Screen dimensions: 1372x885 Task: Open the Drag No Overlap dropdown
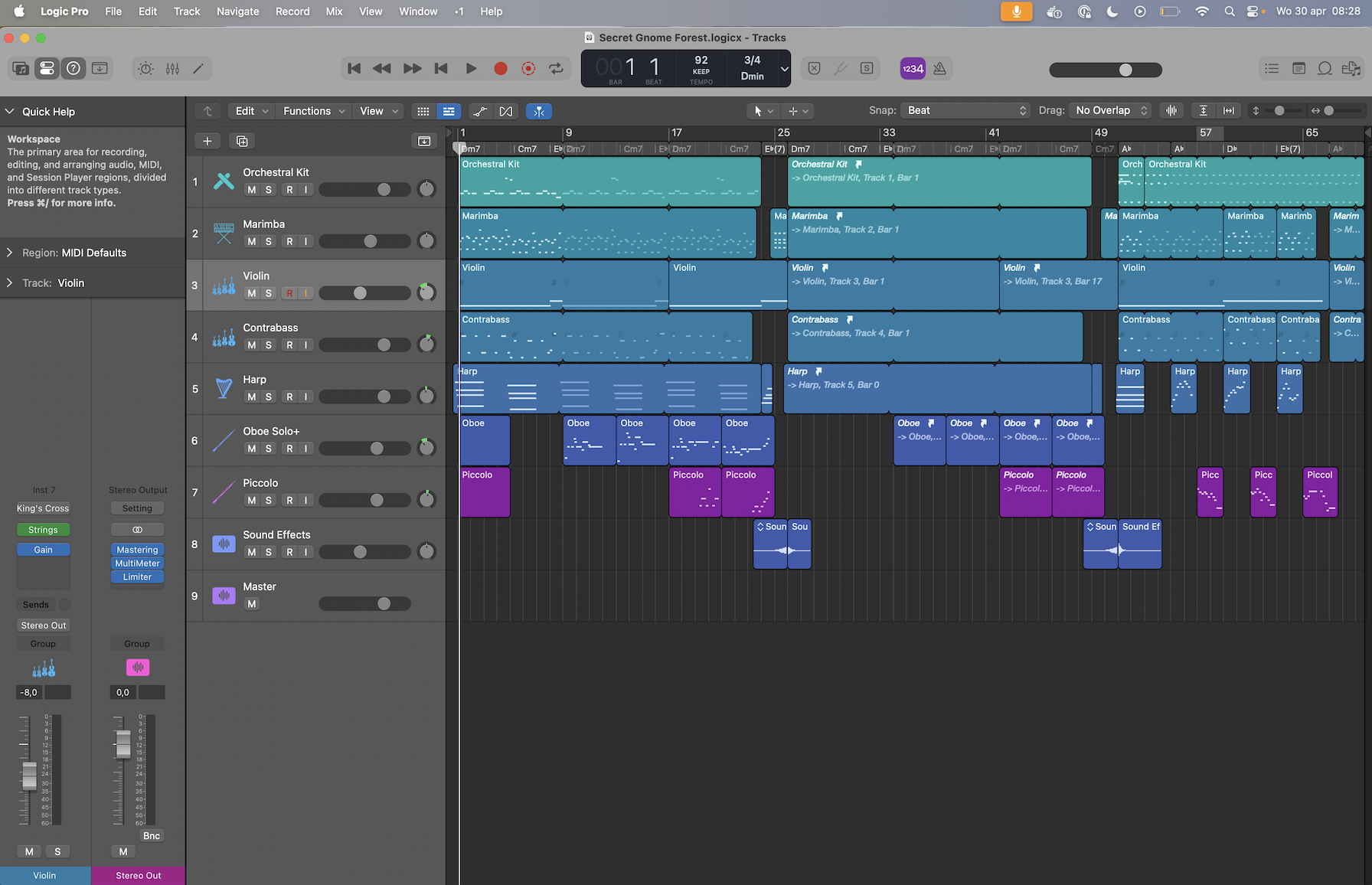pyautogui.click(x=1110, y=111)
